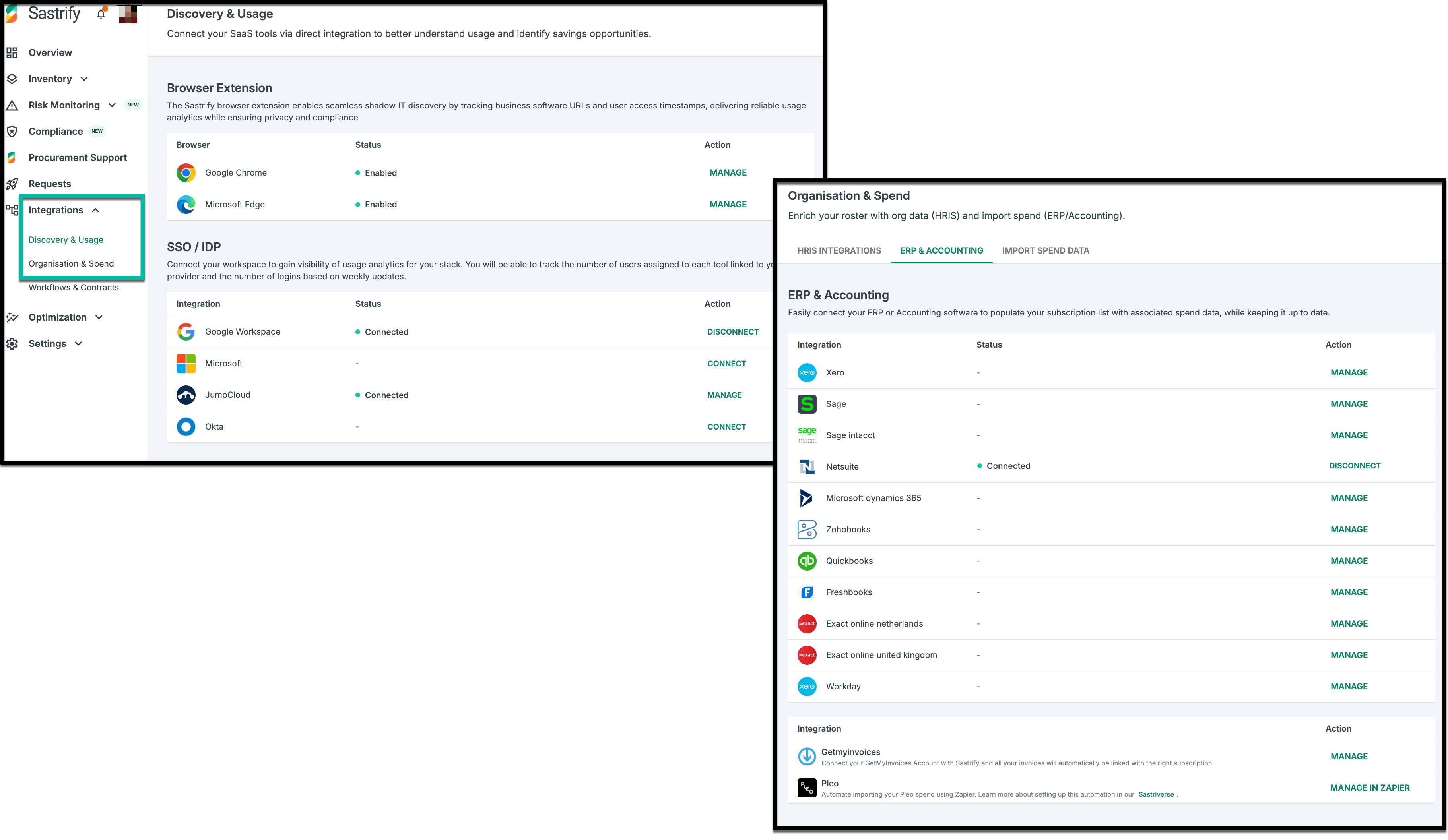Click the Compliance shield icon
The image size is (1448, 840).
tap(12, 132)
